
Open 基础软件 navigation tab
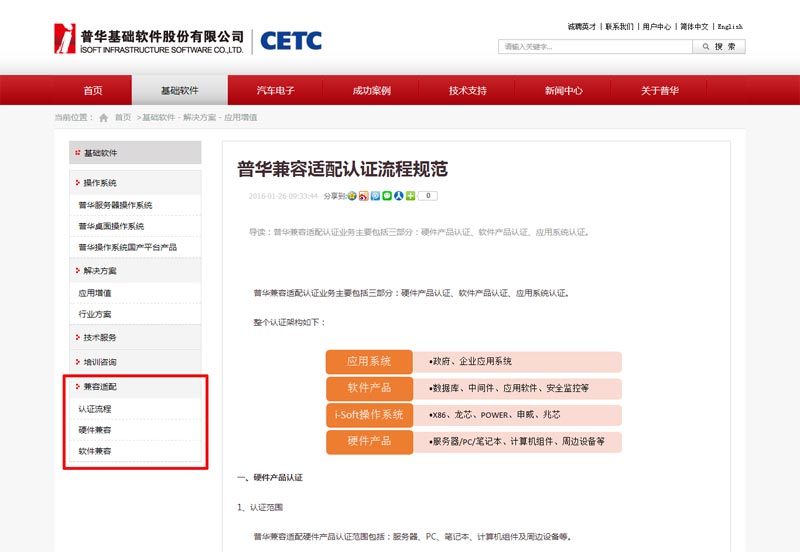click(x=180, y=90)
